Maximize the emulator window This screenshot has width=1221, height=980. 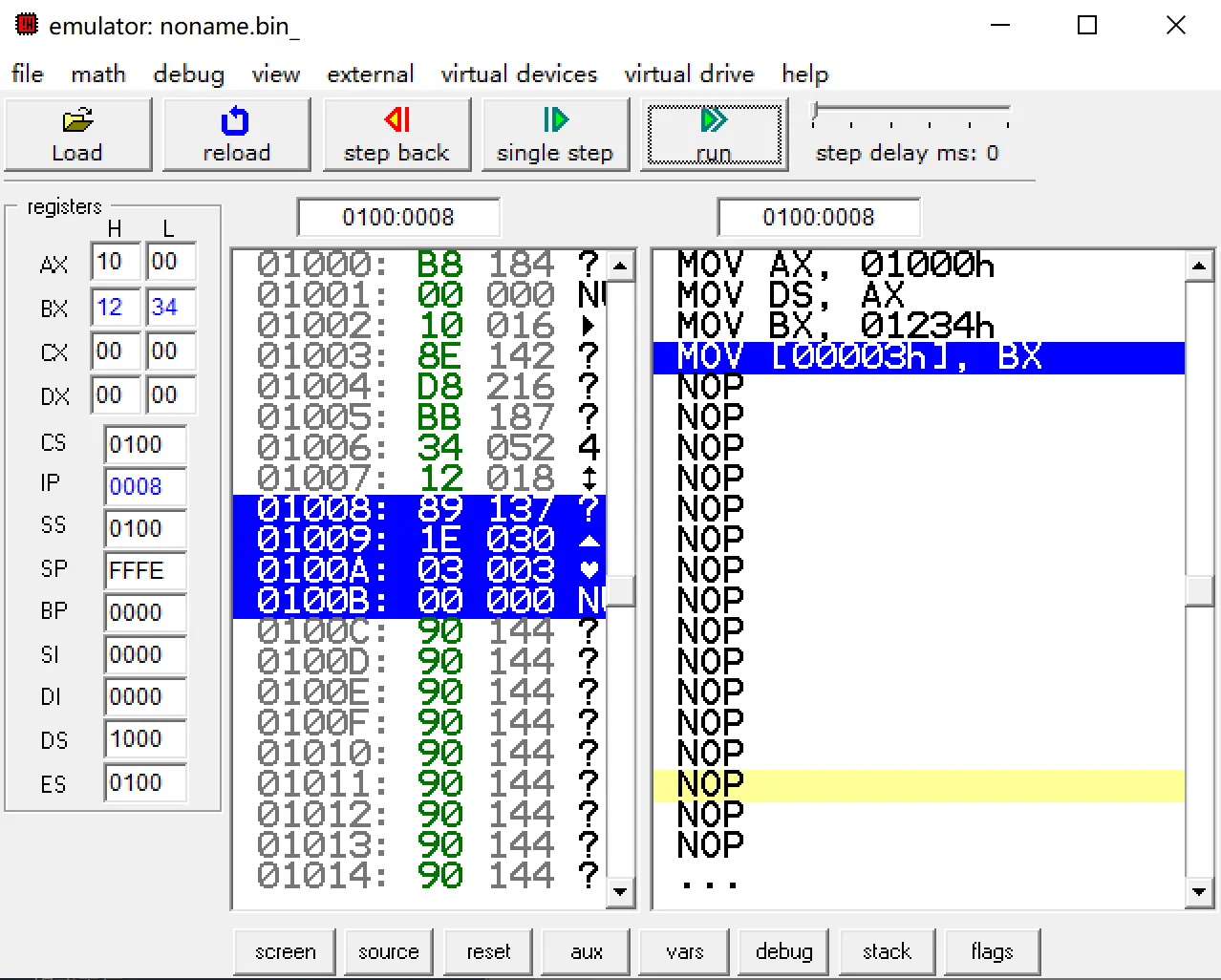coord(1087,25)
